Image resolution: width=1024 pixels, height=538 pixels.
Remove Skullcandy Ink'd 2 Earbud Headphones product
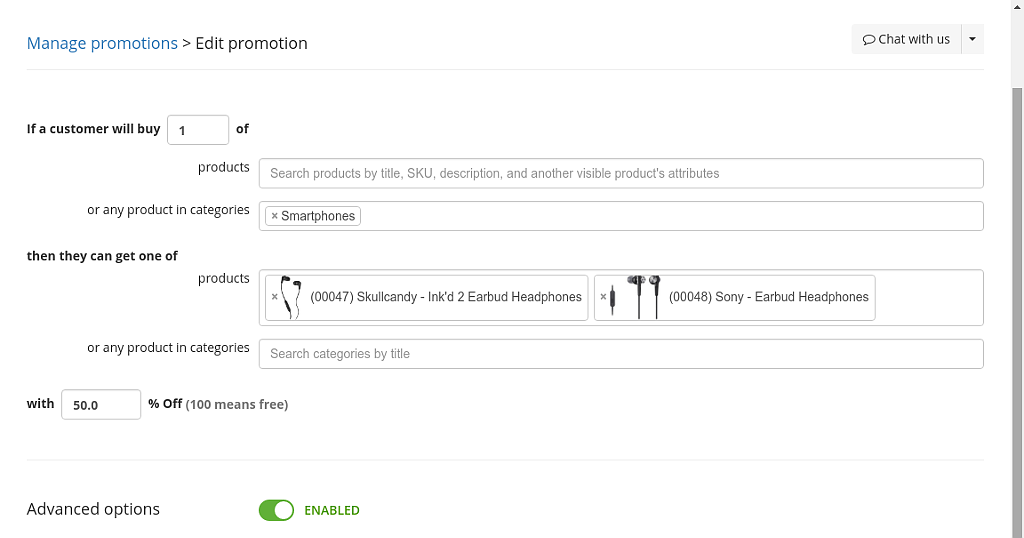(x=274, y=297)
